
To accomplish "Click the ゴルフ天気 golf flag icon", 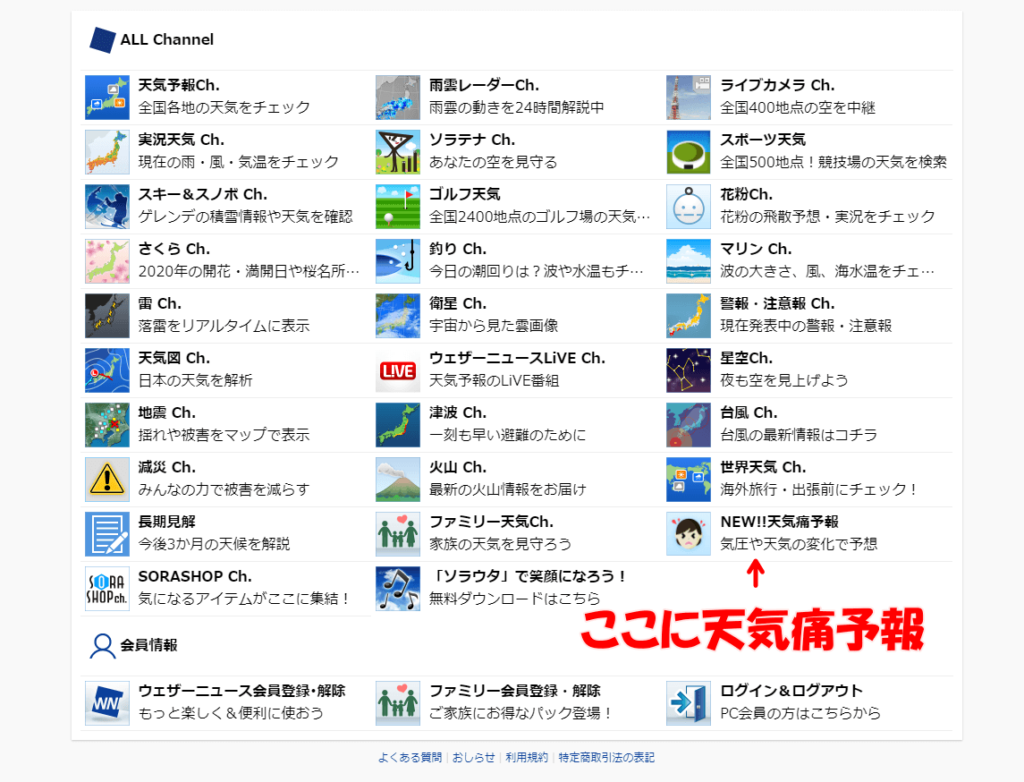I will pos(398,206).
